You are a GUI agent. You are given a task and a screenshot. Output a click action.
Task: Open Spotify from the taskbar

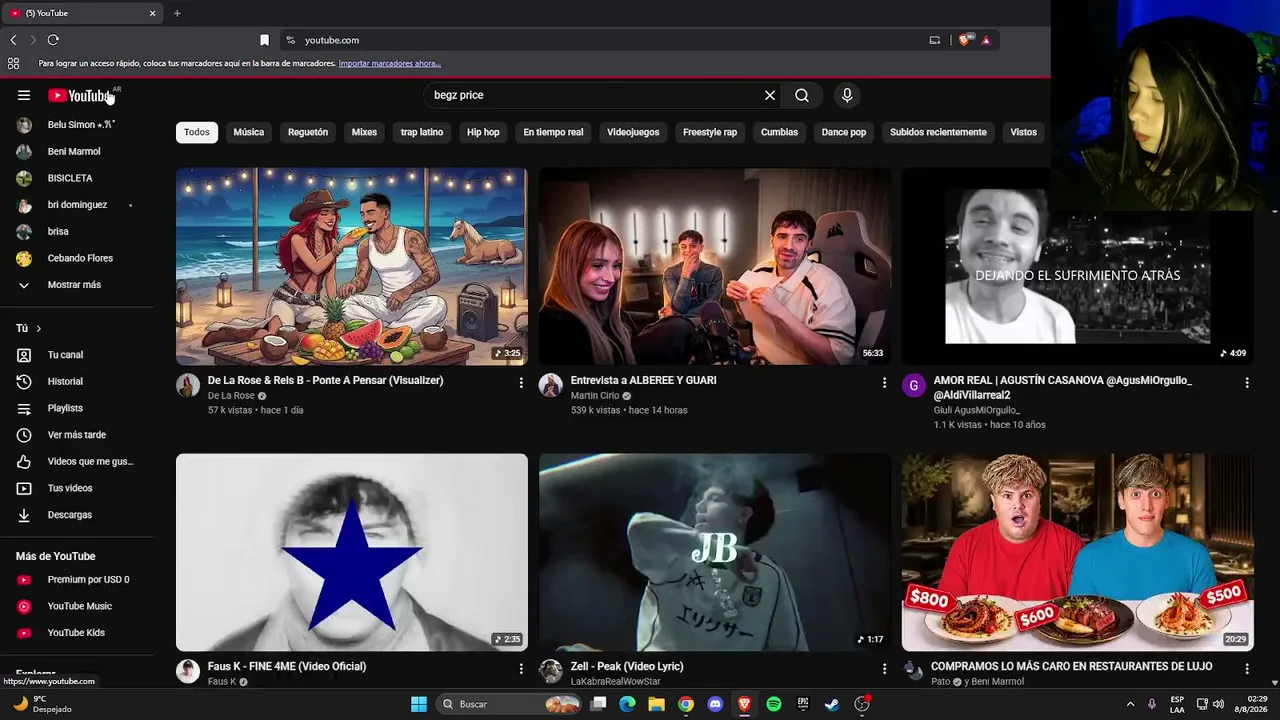click(x=774, y=704)
